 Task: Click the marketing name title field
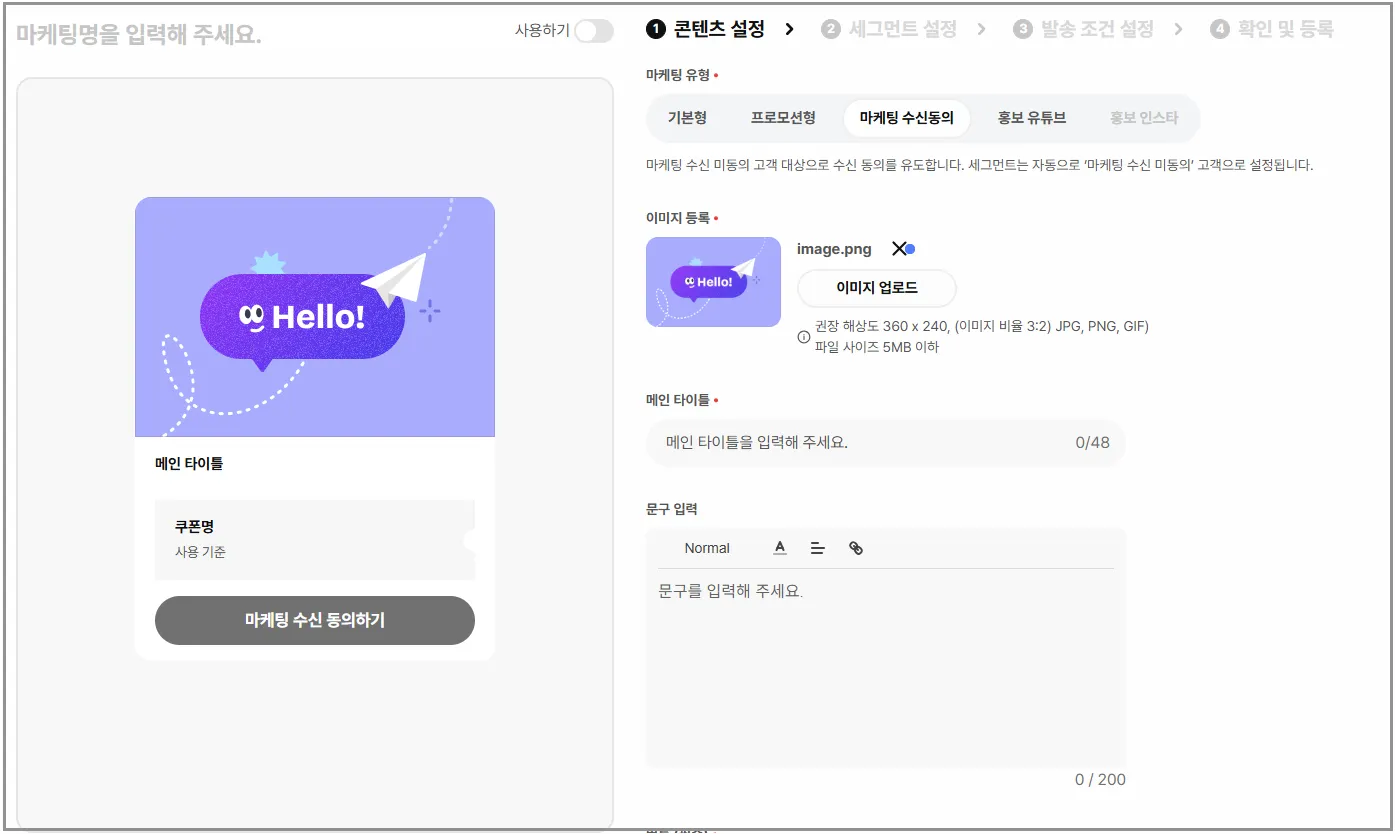coord(139,36)
